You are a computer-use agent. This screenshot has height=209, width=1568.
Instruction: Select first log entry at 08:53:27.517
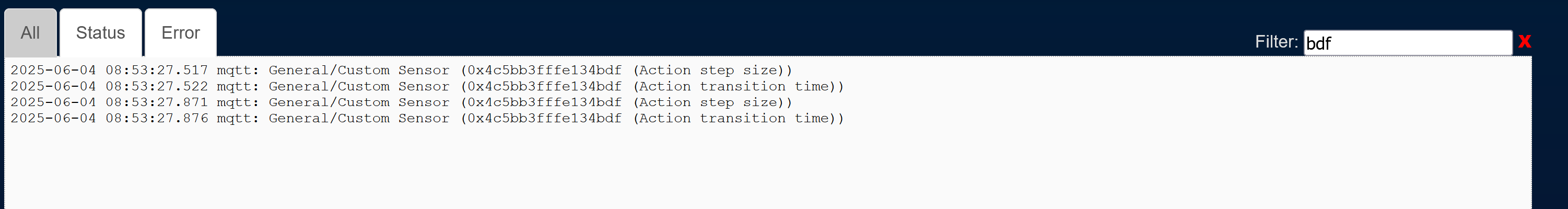pyautogui.click(x=401, y=70)
